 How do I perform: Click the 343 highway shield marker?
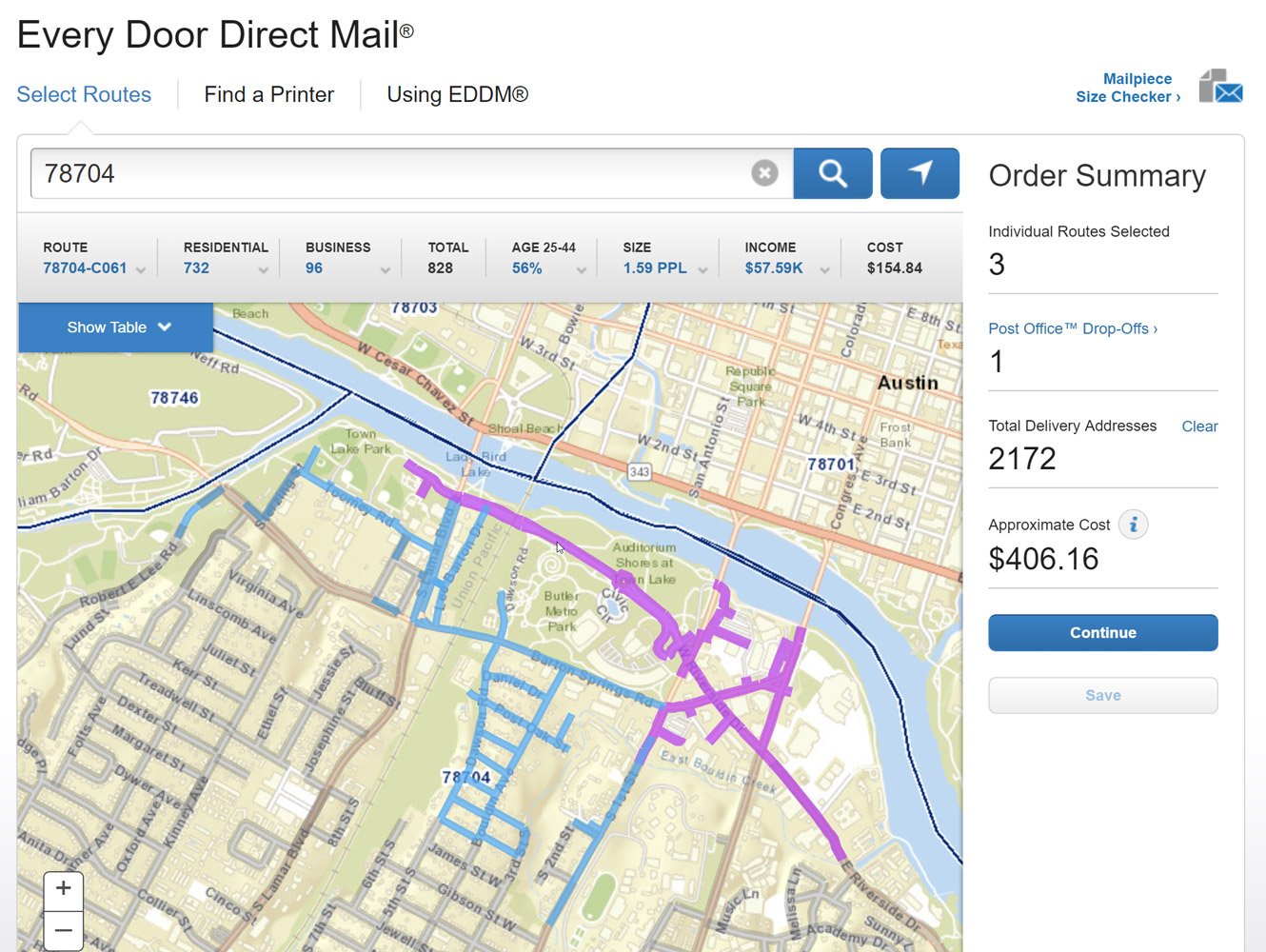pyautogui.click(x=640, y=471)
